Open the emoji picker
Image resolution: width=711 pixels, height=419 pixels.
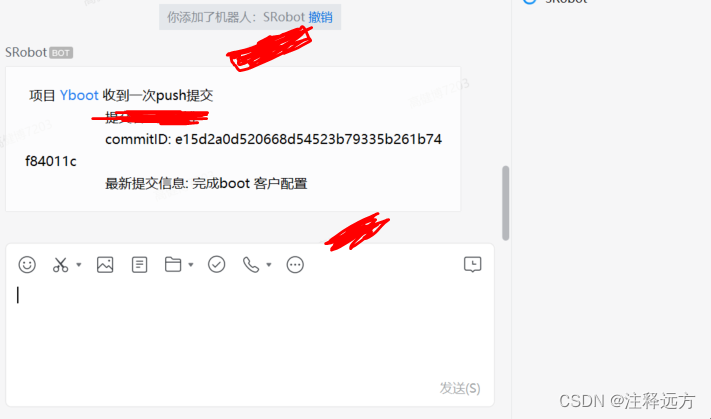[x=27, y=264]
